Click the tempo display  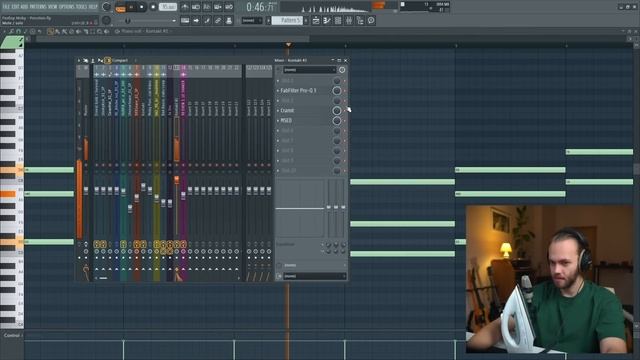tap(168, 7)
